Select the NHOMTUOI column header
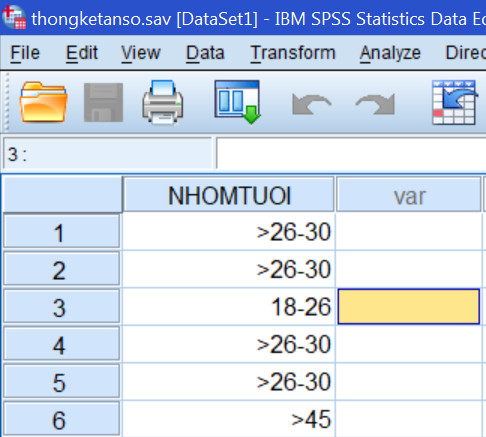Image resolution: width=486 pixels, height=437 pixels. point(229,195)
